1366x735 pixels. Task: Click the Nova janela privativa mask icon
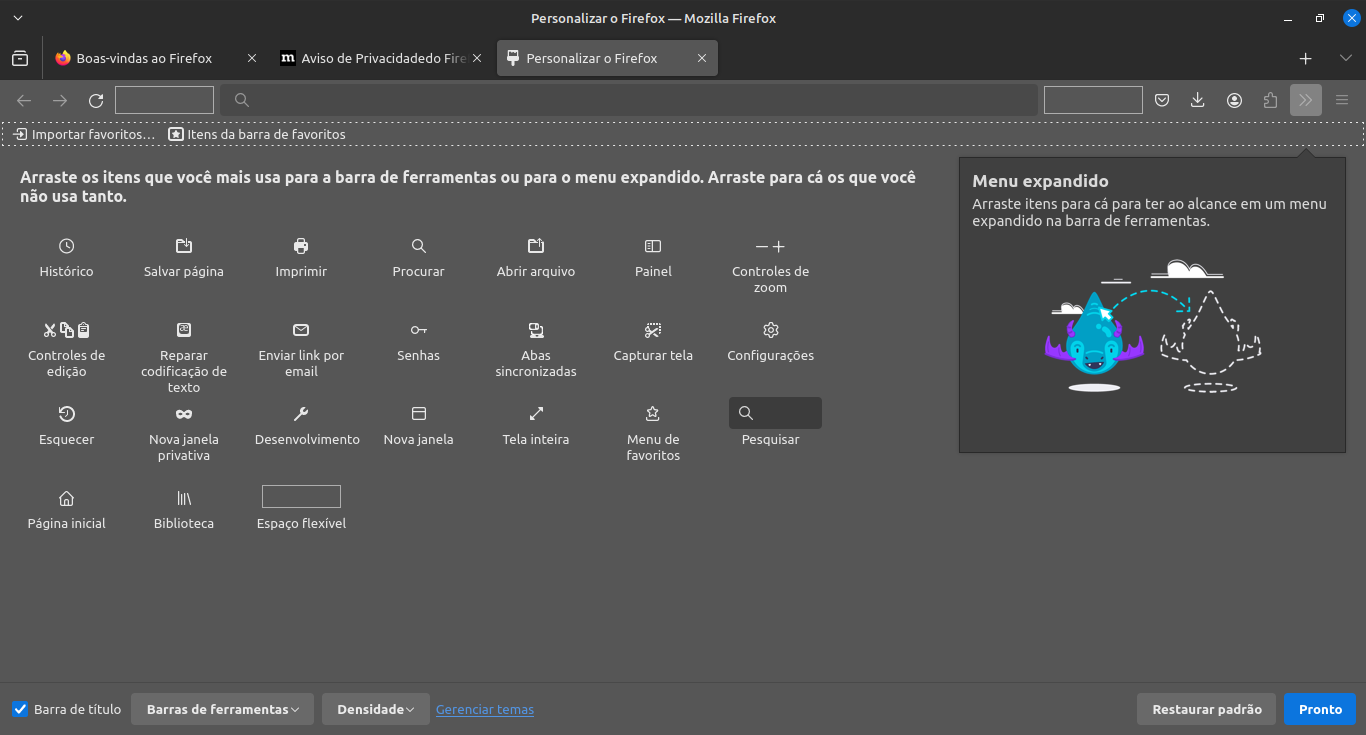[x=184, y=414]
